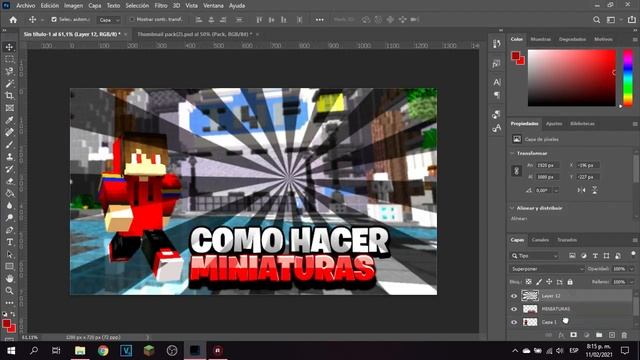Viewport: 640px width, 360px height.
Task: Create a new group with the folder icon
Action: 599,335
